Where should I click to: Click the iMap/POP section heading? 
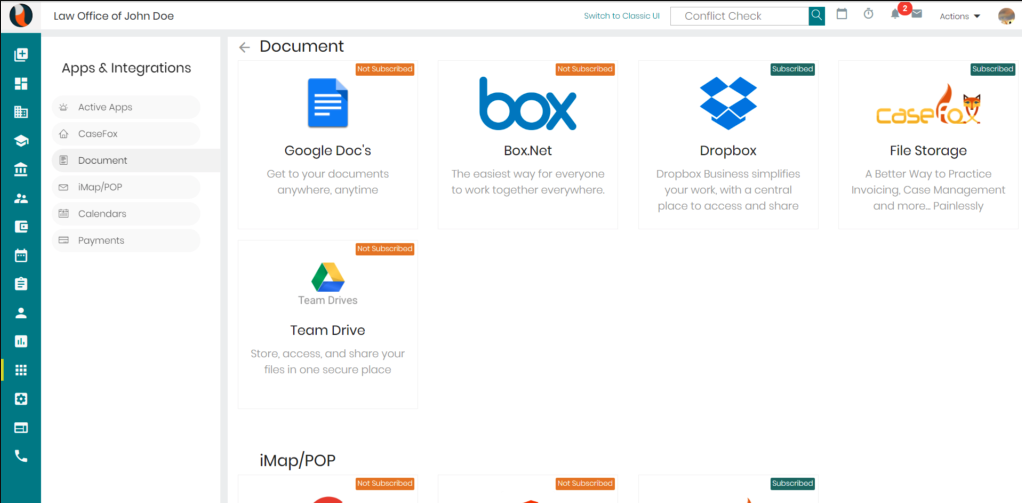[x=298, y=461]
